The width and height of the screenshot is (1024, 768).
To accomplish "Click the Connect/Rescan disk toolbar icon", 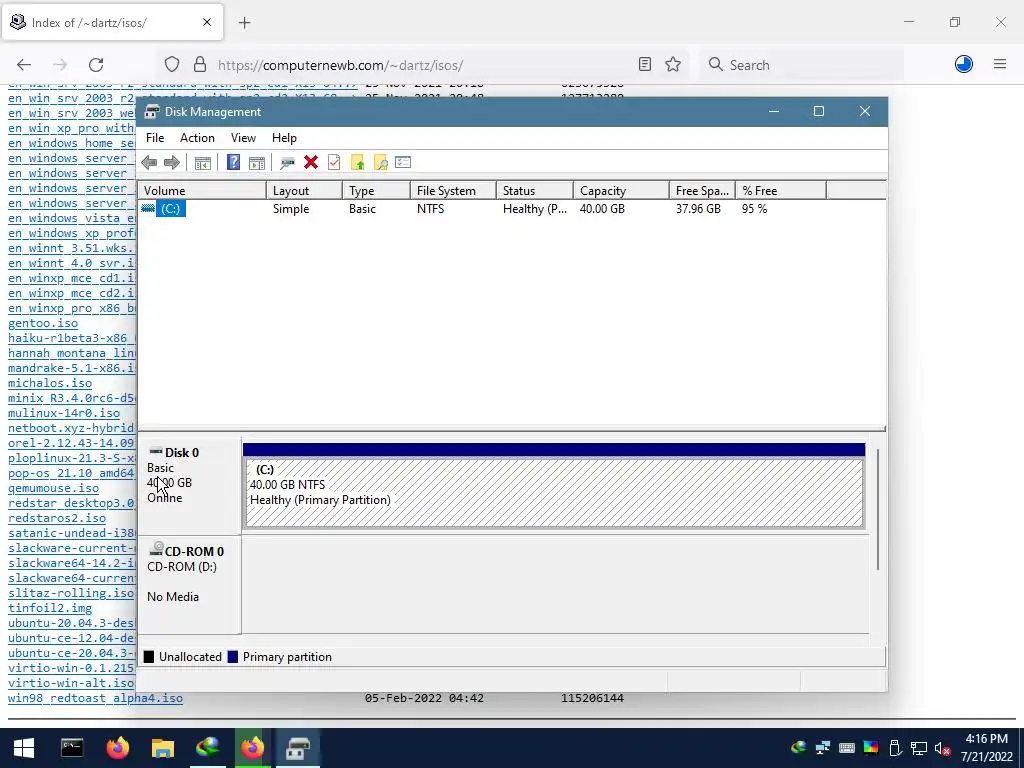I will coord(287,163).
